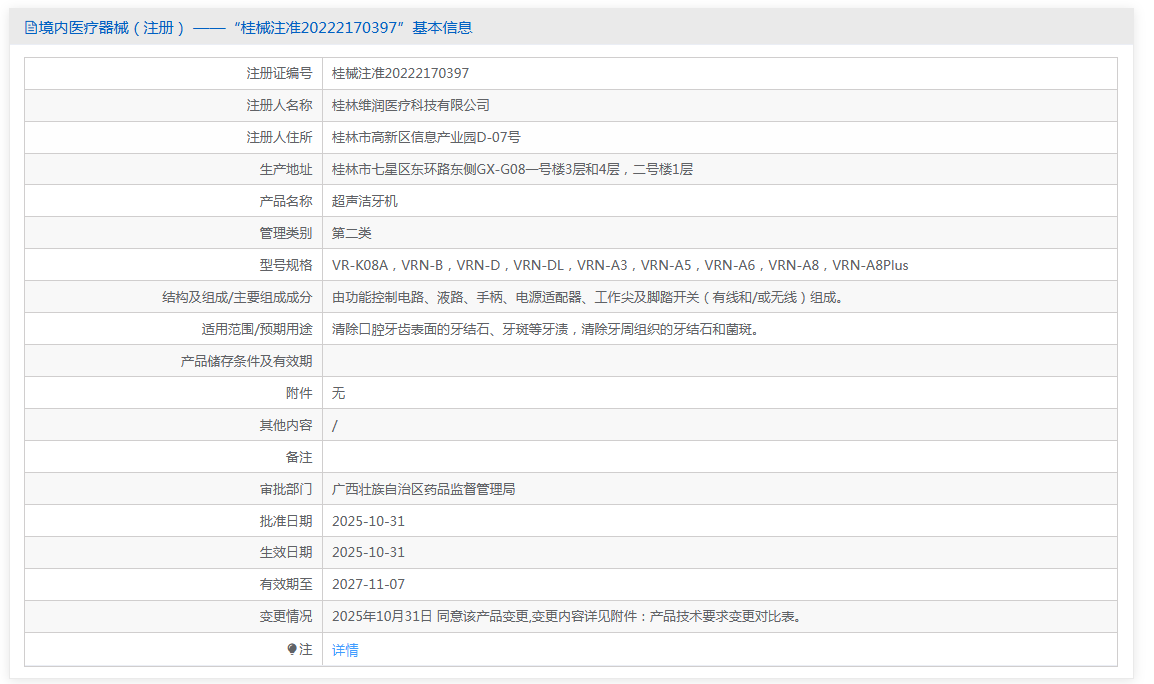Select the 注册人住所 label cell
The image size is (1154, 684).
(x=174, y=138)
